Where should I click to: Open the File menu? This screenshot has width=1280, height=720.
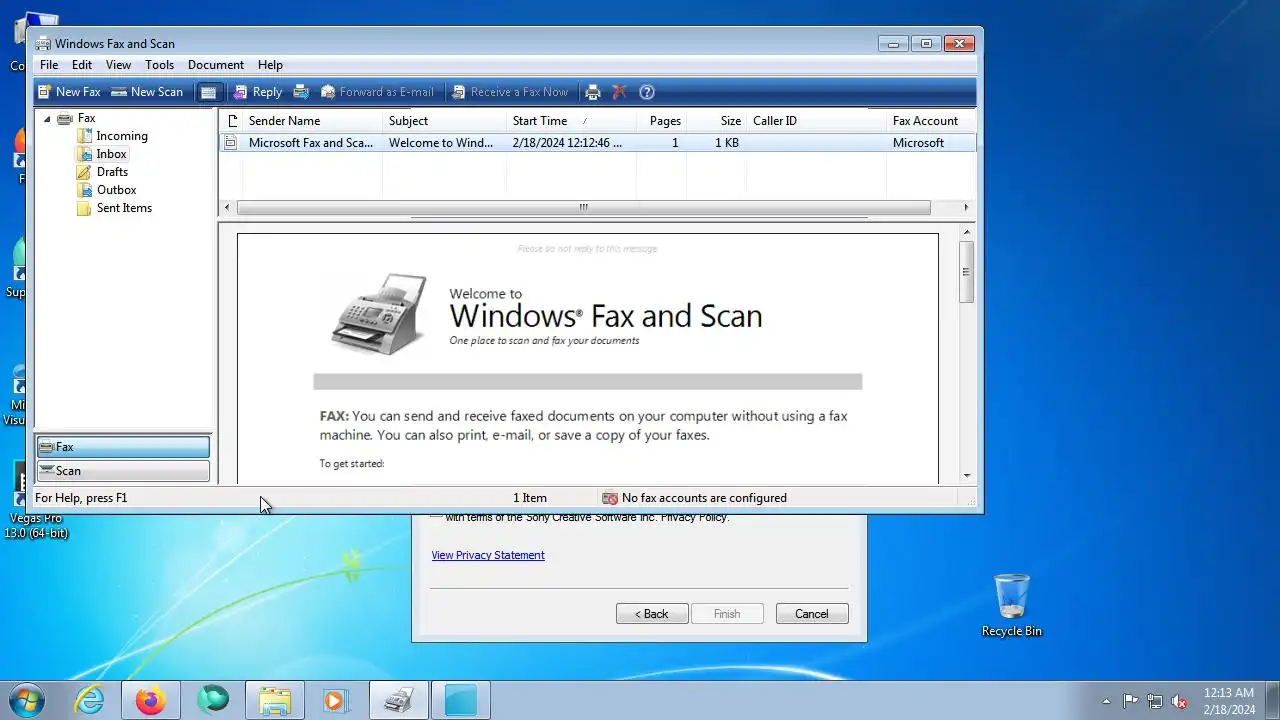coord(49,65)
